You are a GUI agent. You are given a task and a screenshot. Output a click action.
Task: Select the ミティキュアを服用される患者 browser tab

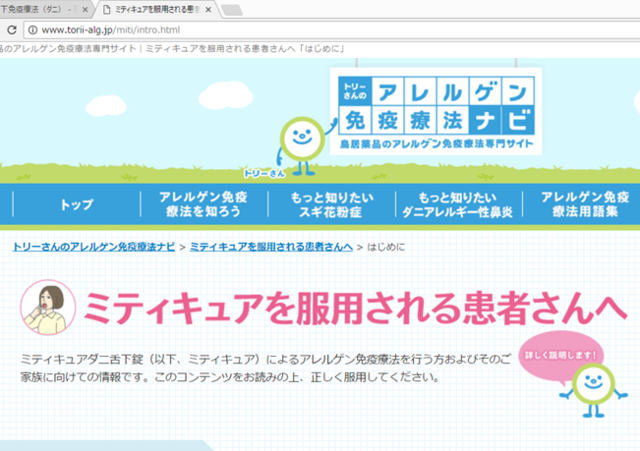point(157,9)
